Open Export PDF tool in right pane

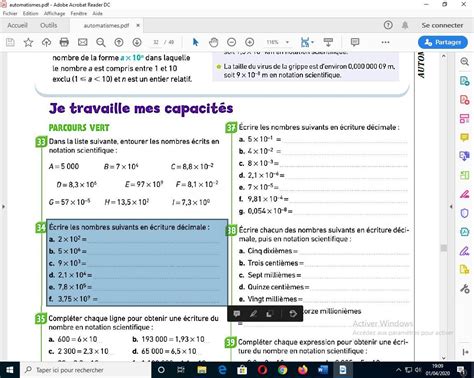[464, 81]
